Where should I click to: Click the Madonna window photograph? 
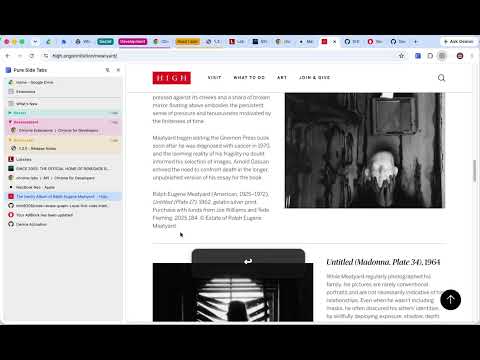point(233,292)
